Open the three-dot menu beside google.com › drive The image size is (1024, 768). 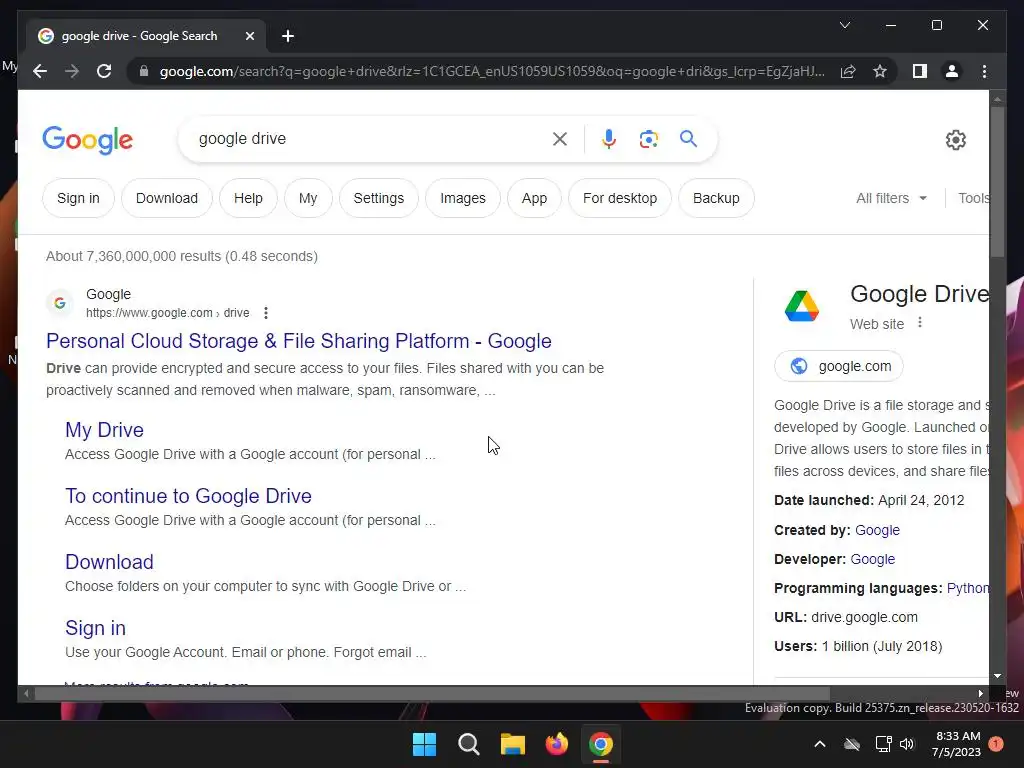point(266,313)
